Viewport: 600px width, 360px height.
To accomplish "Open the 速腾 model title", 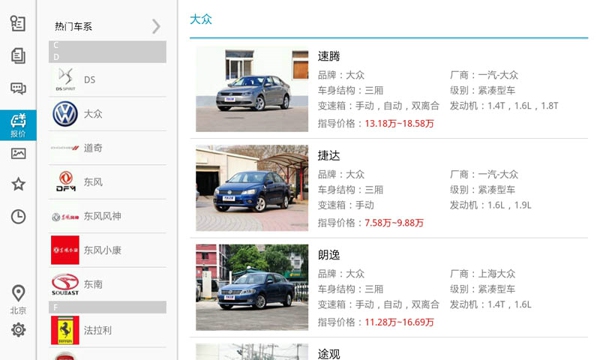I will [329, 56].
